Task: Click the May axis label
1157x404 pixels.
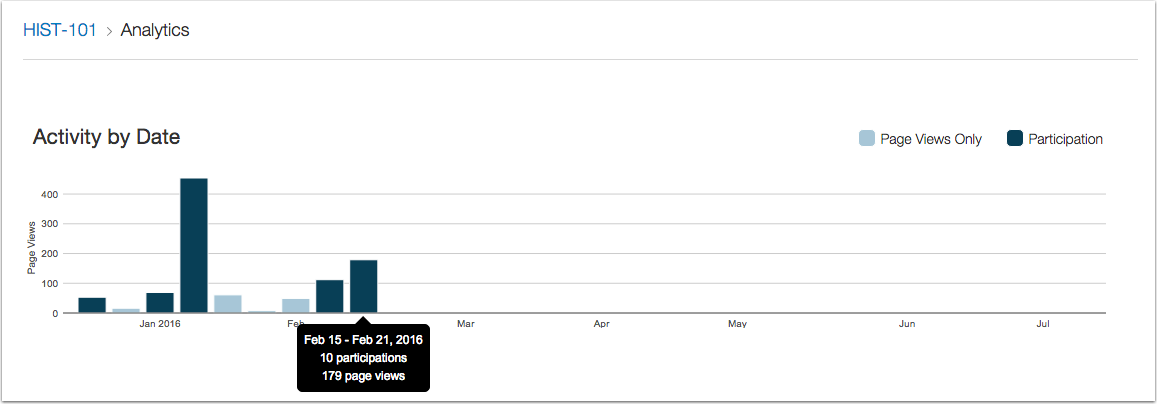Action: [737, 324]
